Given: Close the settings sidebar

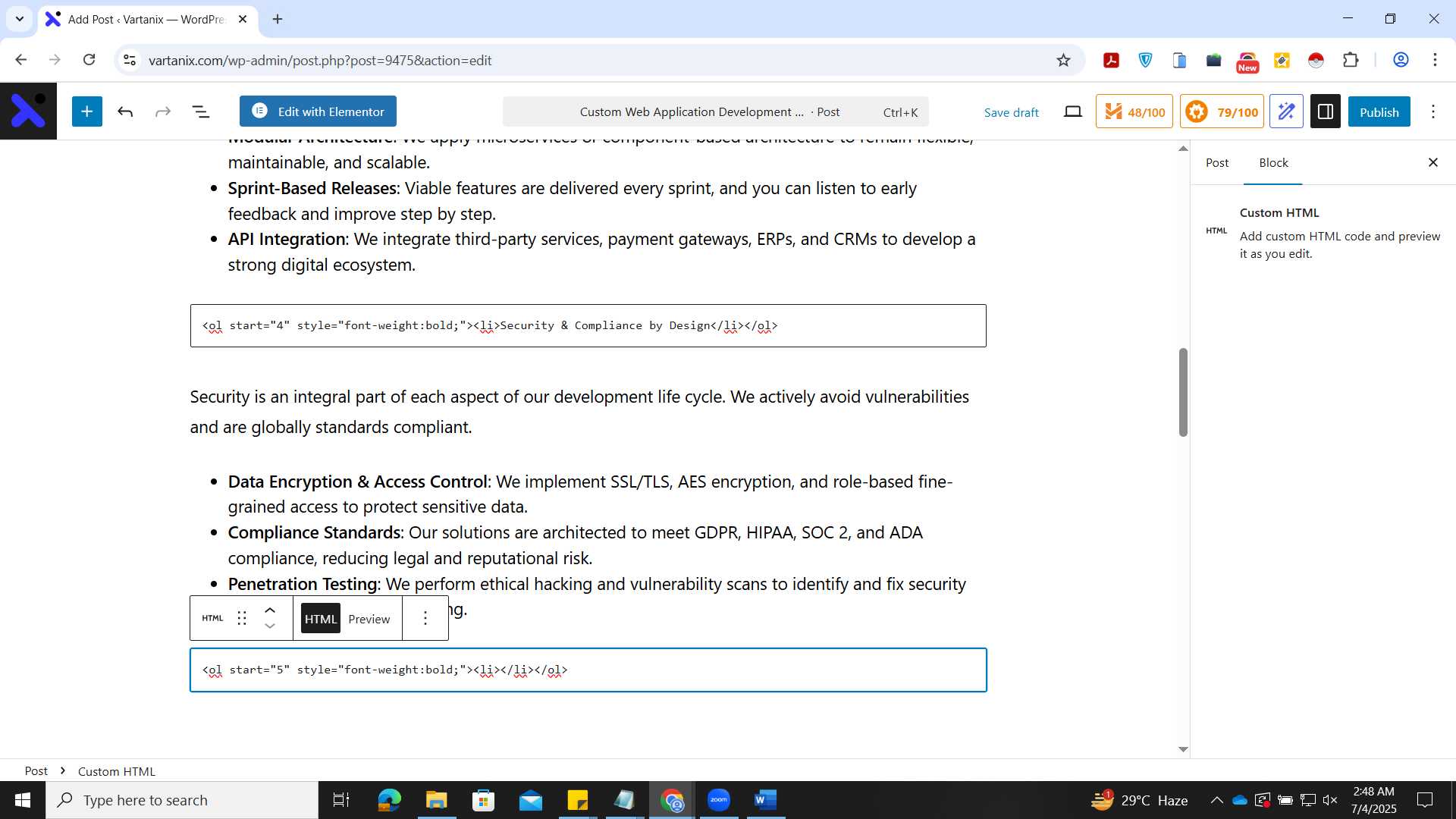Looking at the screenshot, I should pos(1433,162).
